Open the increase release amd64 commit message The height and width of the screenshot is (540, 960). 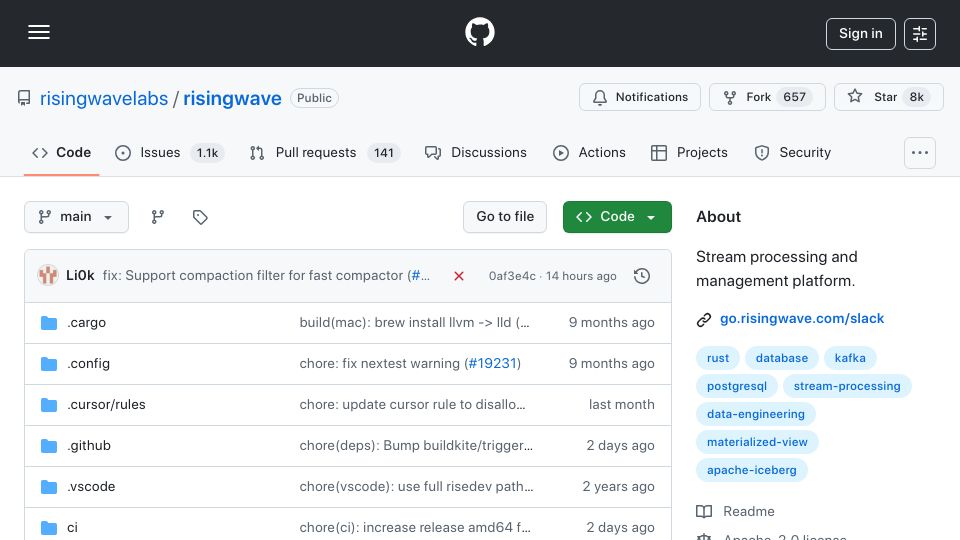pos(415,528)
